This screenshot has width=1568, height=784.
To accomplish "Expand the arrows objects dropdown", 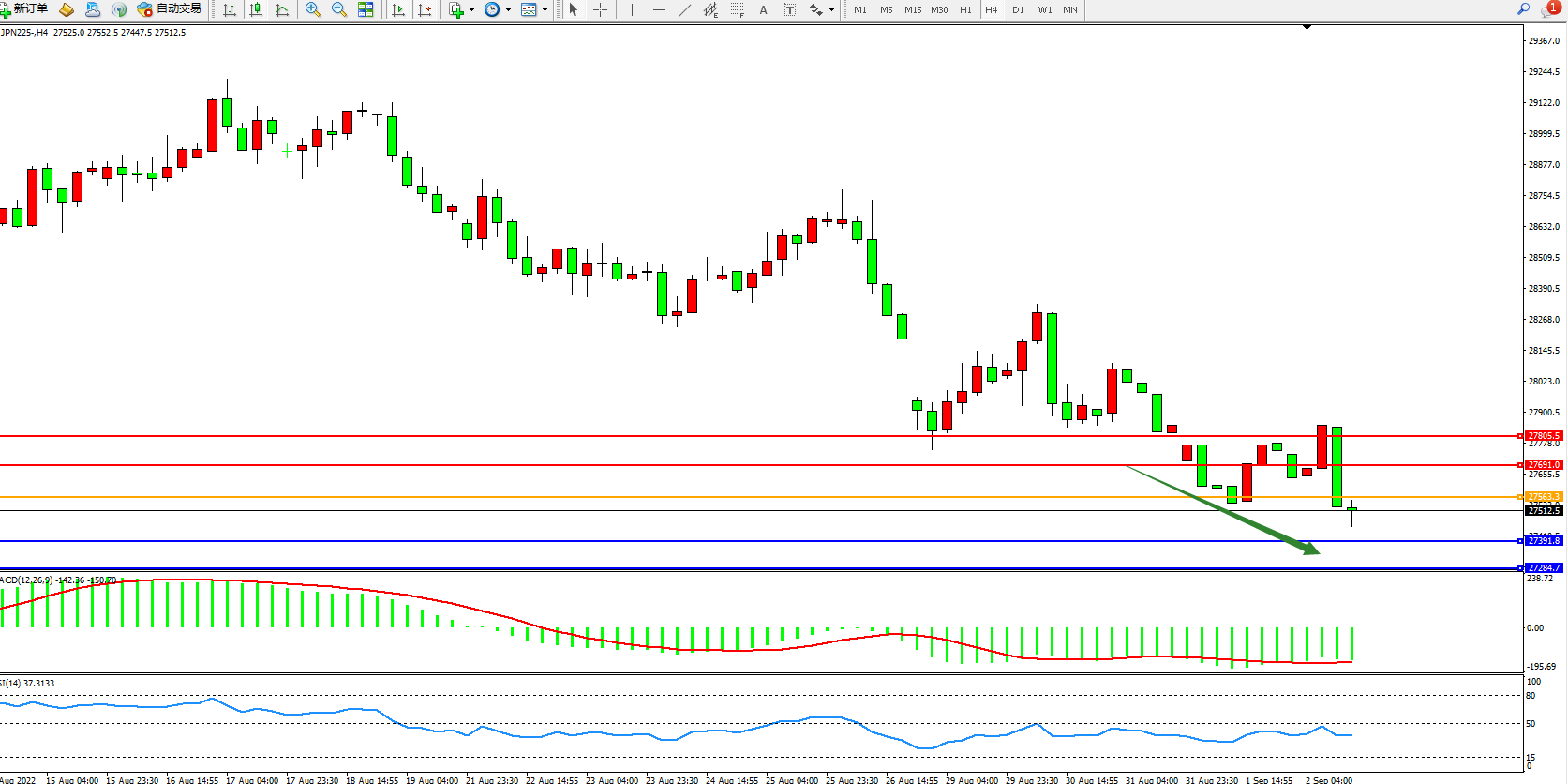I will coord(831,9).
